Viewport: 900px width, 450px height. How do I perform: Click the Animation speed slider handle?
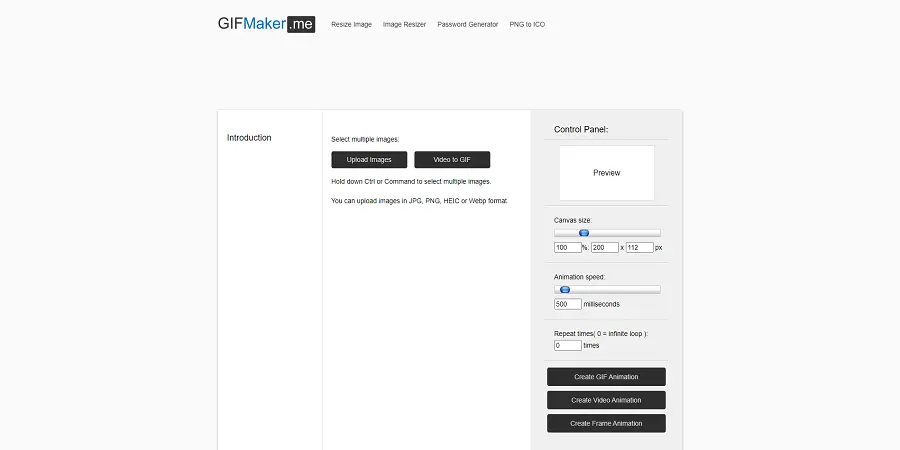[564, 290]
